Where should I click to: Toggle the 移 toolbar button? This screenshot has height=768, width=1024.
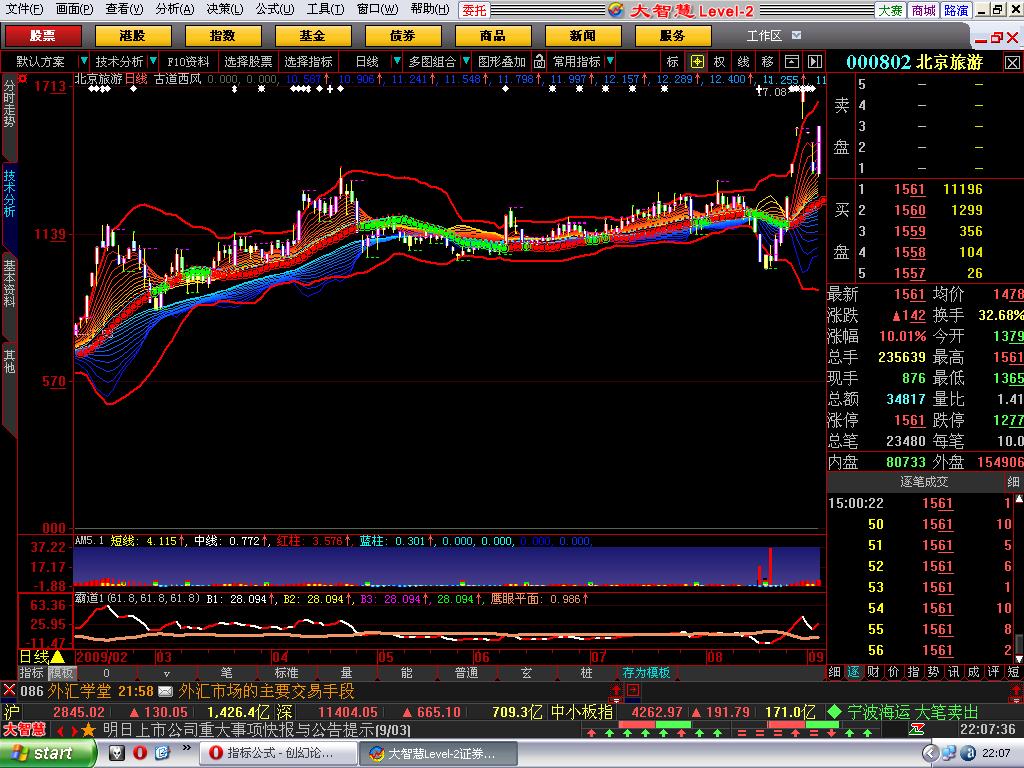point(767,61)
